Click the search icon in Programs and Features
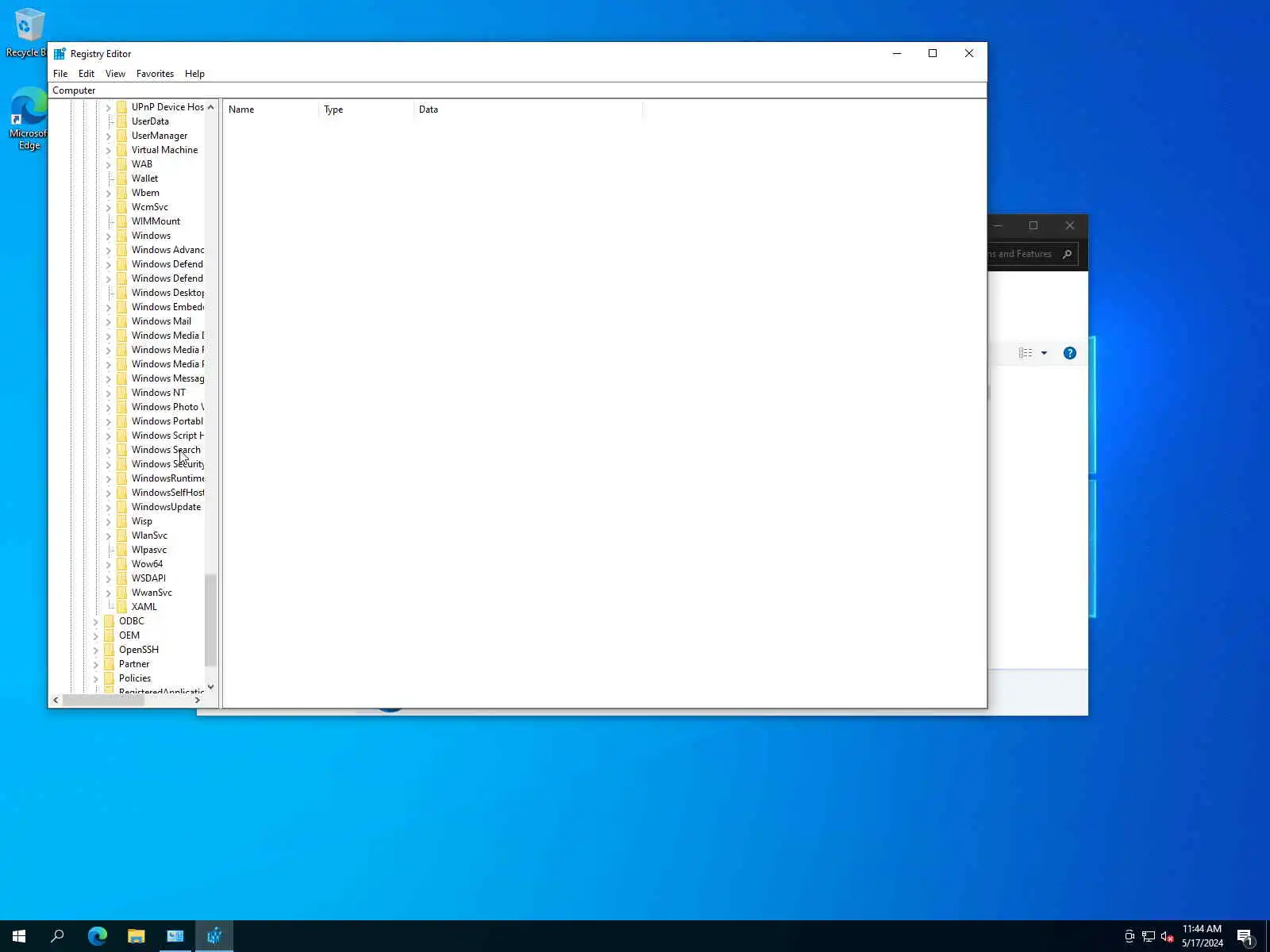This screenshot has height=952, width=1270. (1067, 255)
